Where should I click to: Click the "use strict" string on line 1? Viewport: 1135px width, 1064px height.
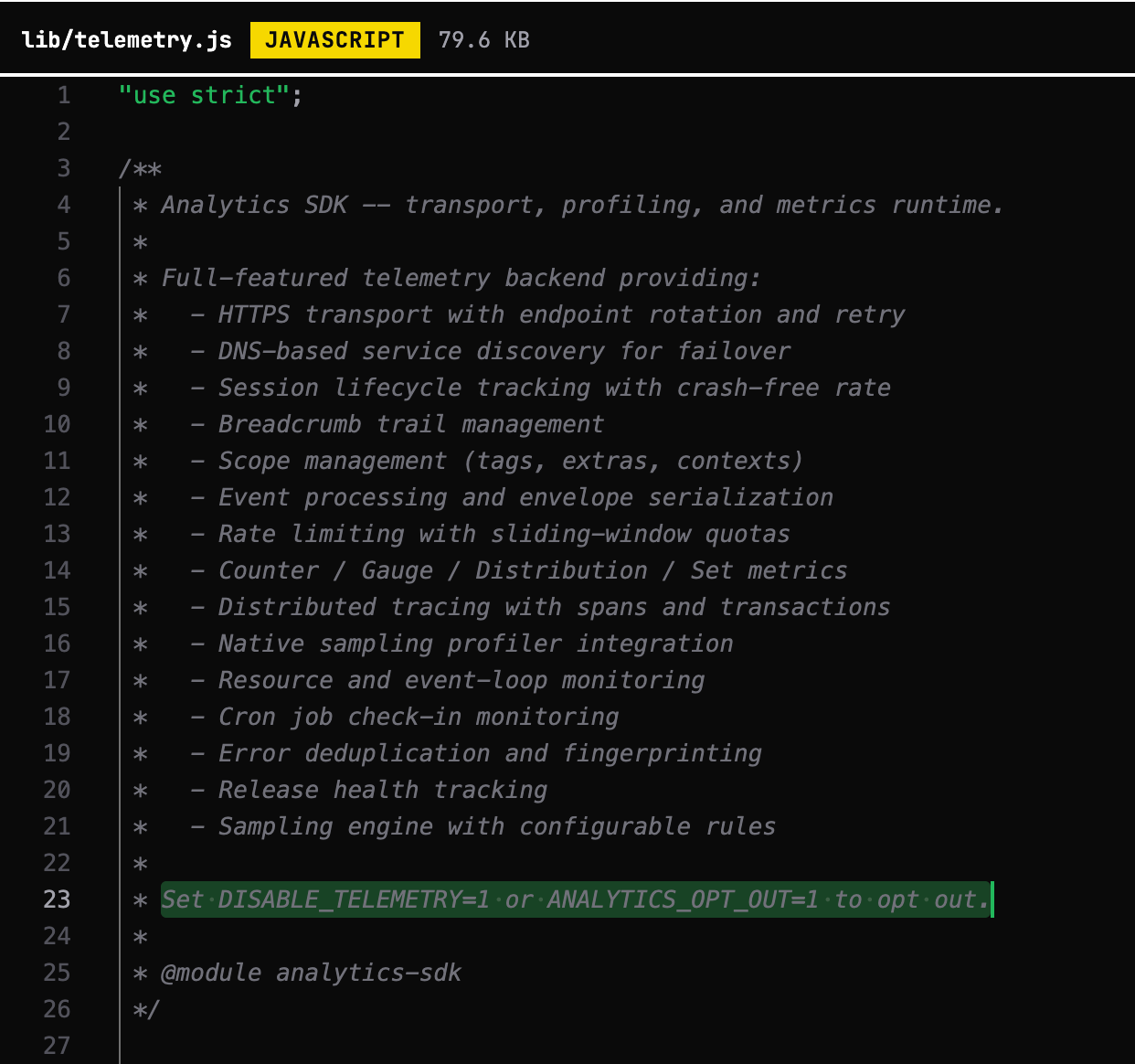click(x=204, y=95)
